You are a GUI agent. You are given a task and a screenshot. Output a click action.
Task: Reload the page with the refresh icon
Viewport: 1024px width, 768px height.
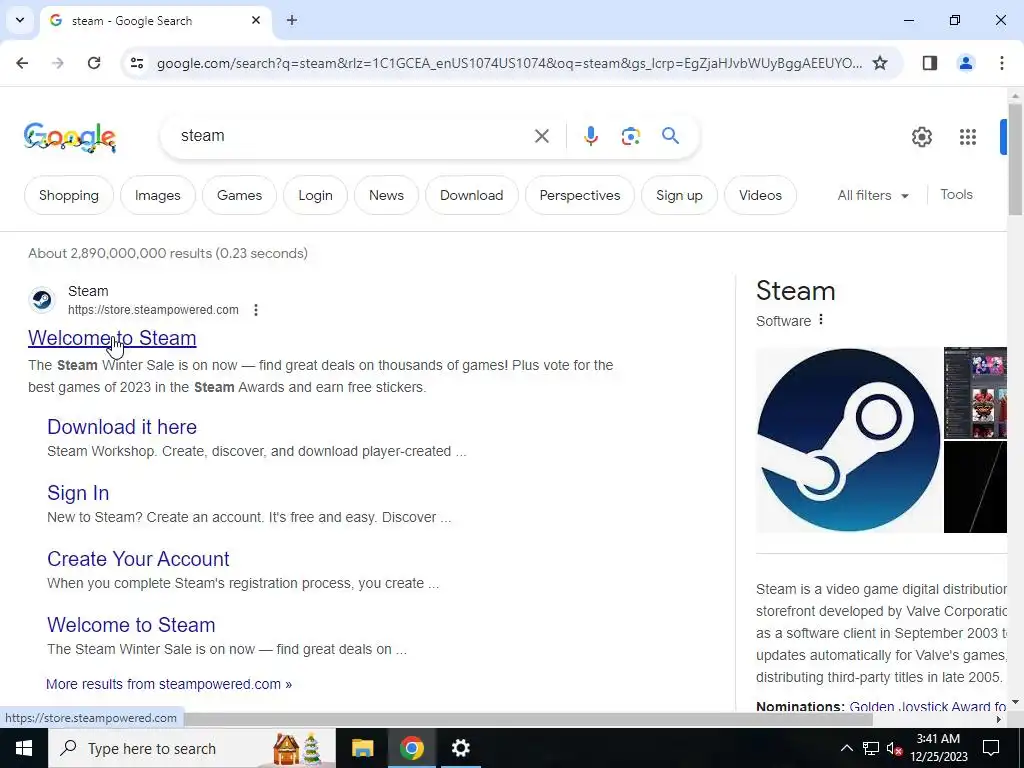pyautogui.click(x=94, y=63)
